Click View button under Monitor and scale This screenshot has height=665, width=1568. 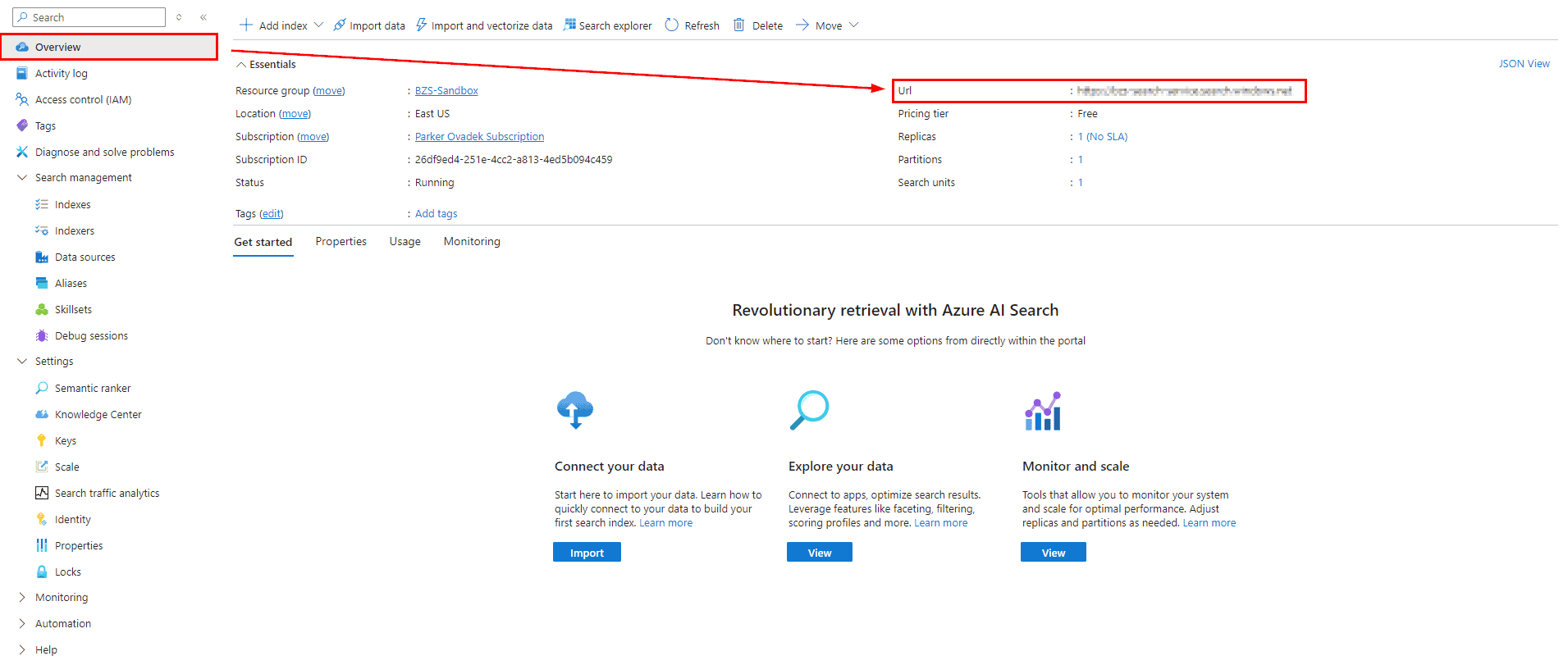click(x=1054, y=553)
